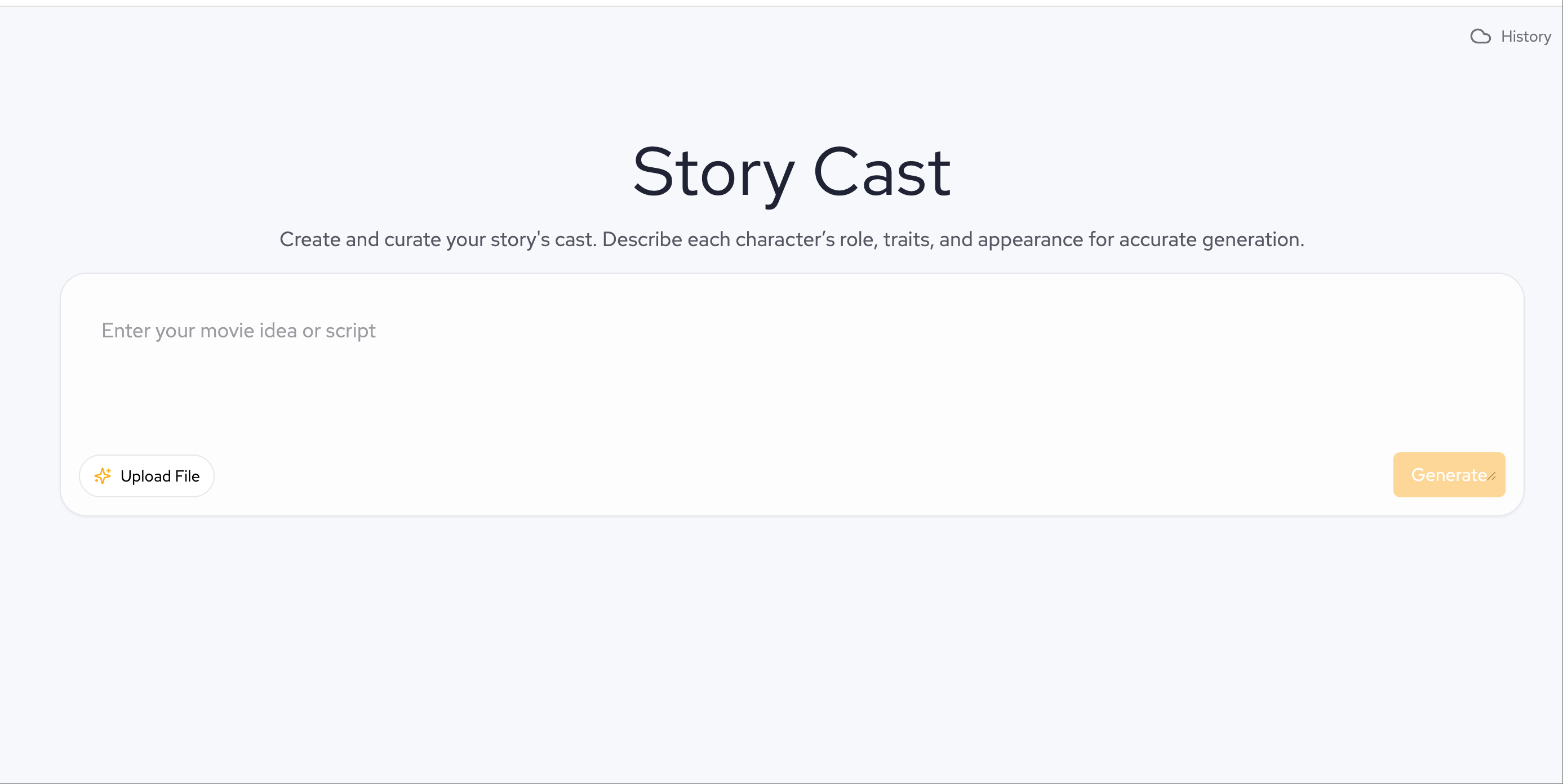Viewport: 1563px width, 784px height.
Task: Select the sparkle icon on Upload File
Action: click(x=104, y=476)
